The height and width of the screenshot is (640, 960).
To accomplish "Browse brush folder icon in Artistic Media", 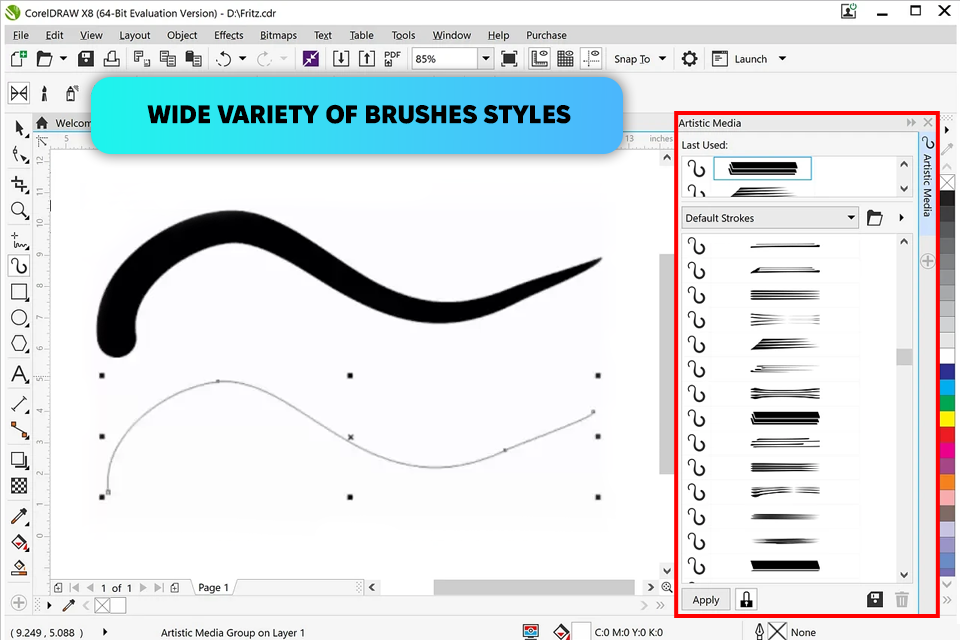I will coord(875,218).
